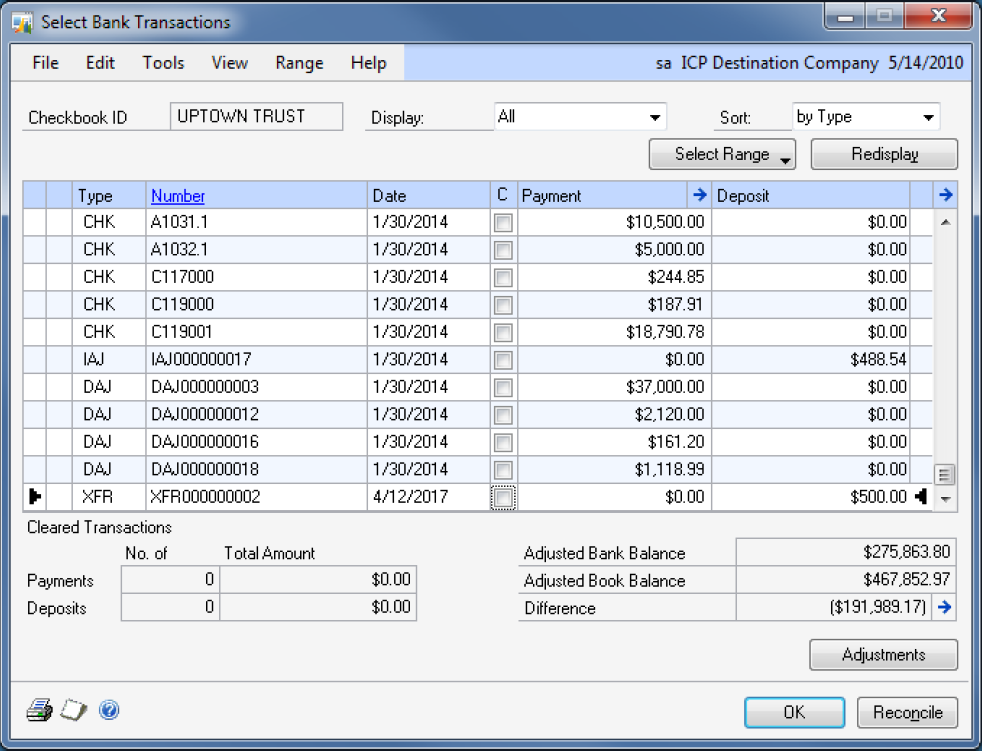
Task: Open the Tools menu
Action: (163, 63)
